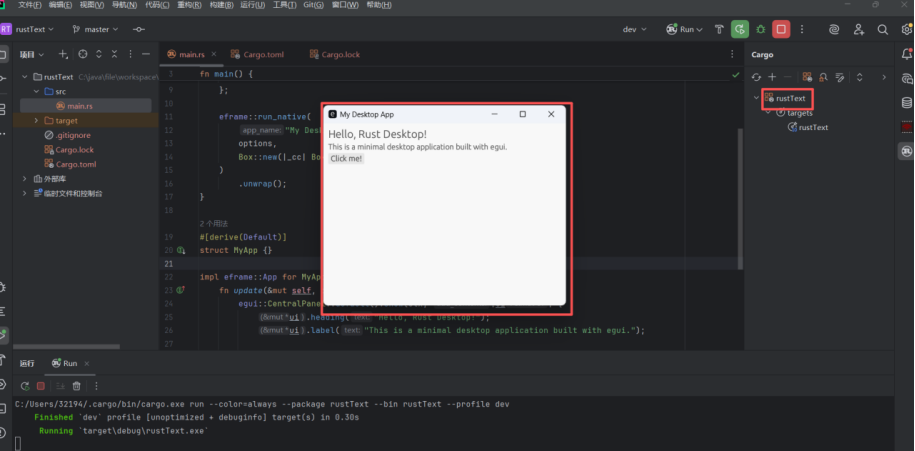Switch to the Cargo.lock editor tab
Screen dimensions: 915x451
[x=335, y=54]
